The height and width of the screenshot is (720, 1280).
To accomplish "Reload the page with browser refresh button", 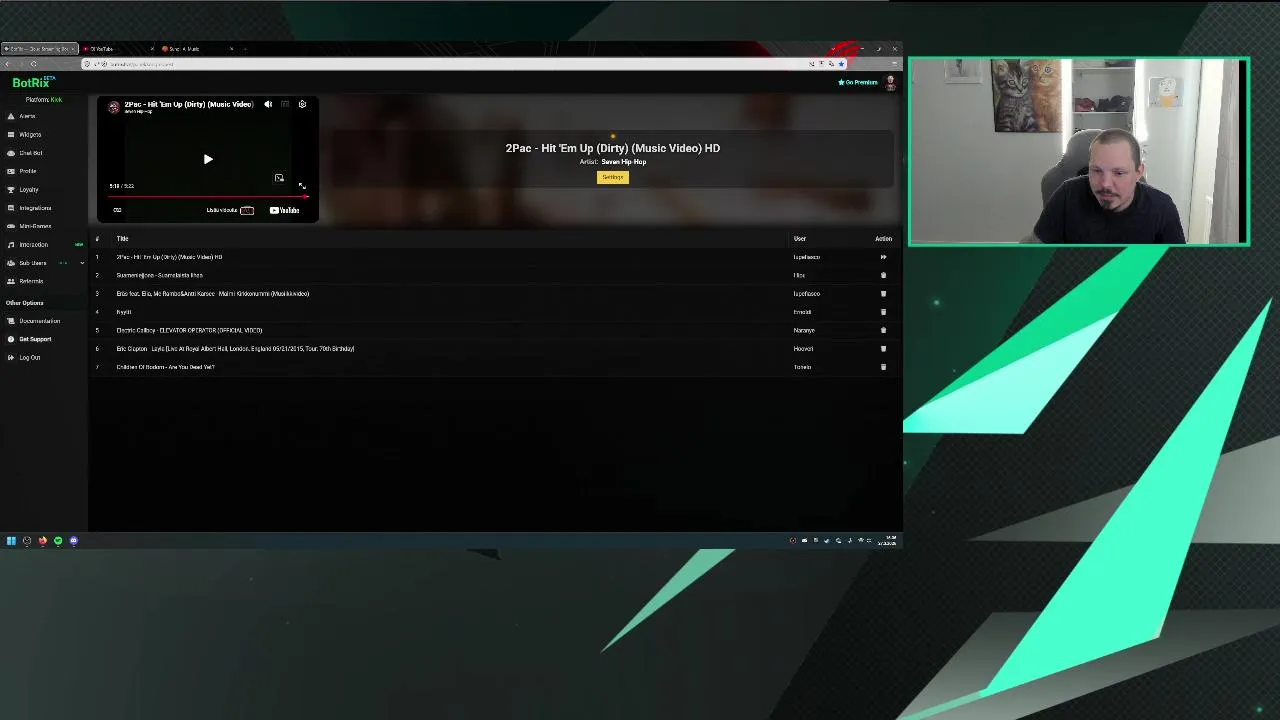I will click(33, 64).
